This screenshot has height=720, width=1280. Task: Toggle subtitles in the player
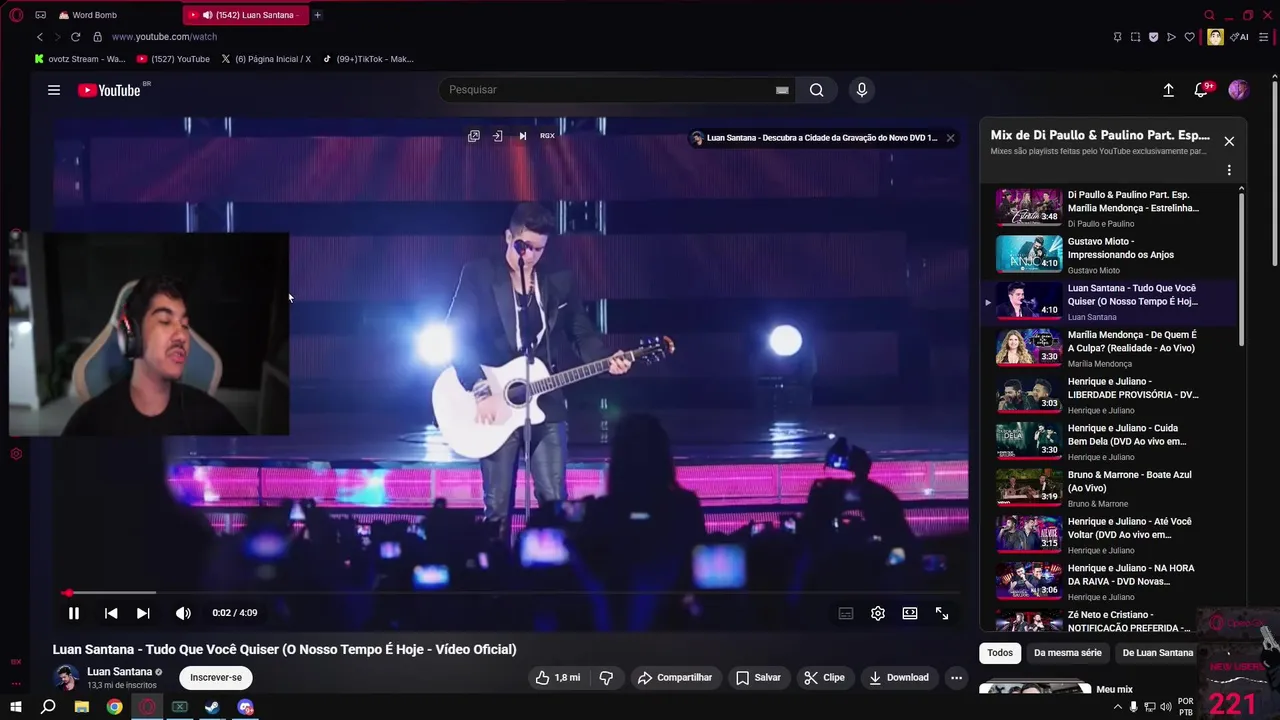pyautogui.click(x=846, y=613)
